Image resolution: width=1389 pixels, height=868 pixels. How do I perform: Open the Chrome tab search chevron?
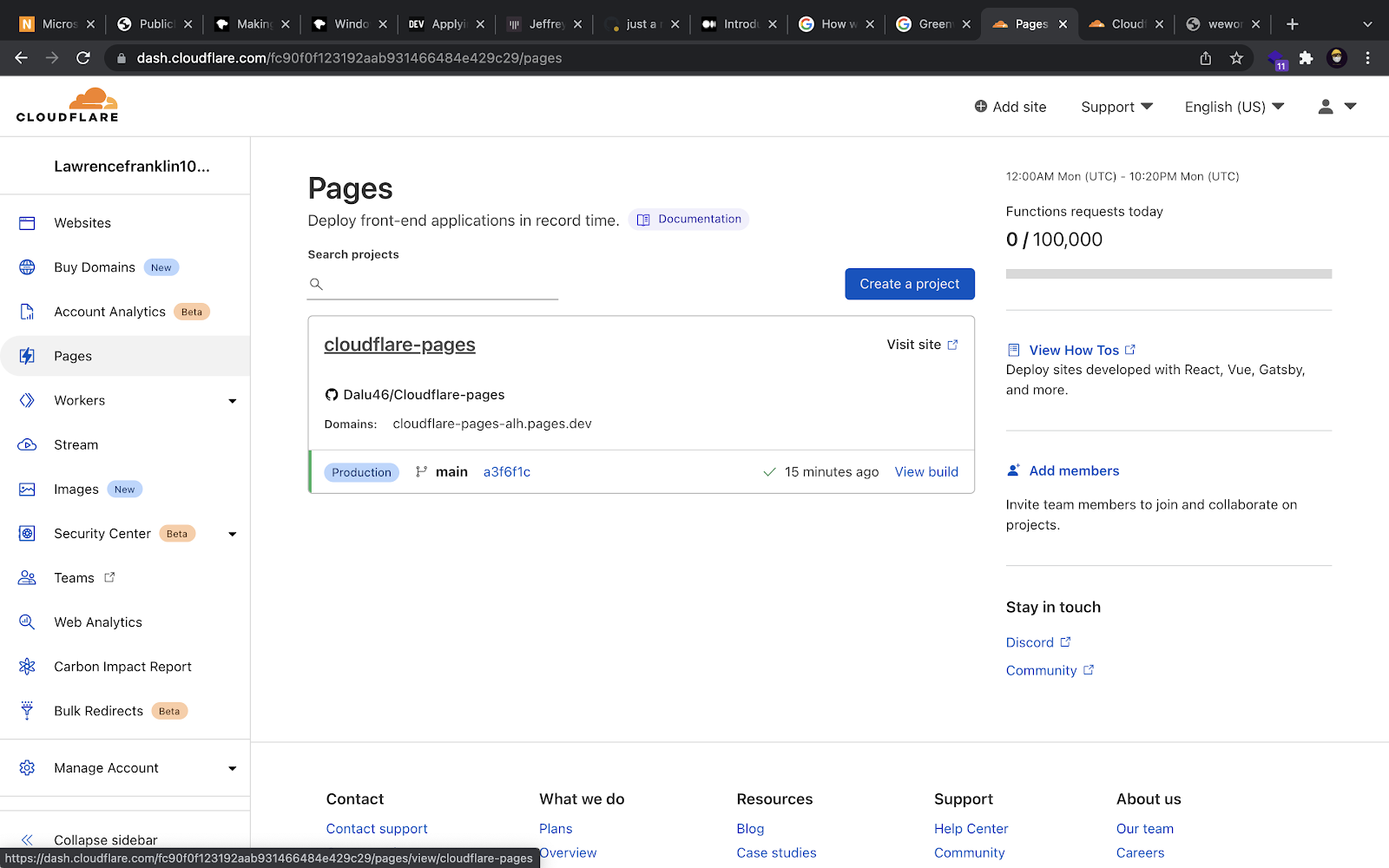click(1367, 24)
